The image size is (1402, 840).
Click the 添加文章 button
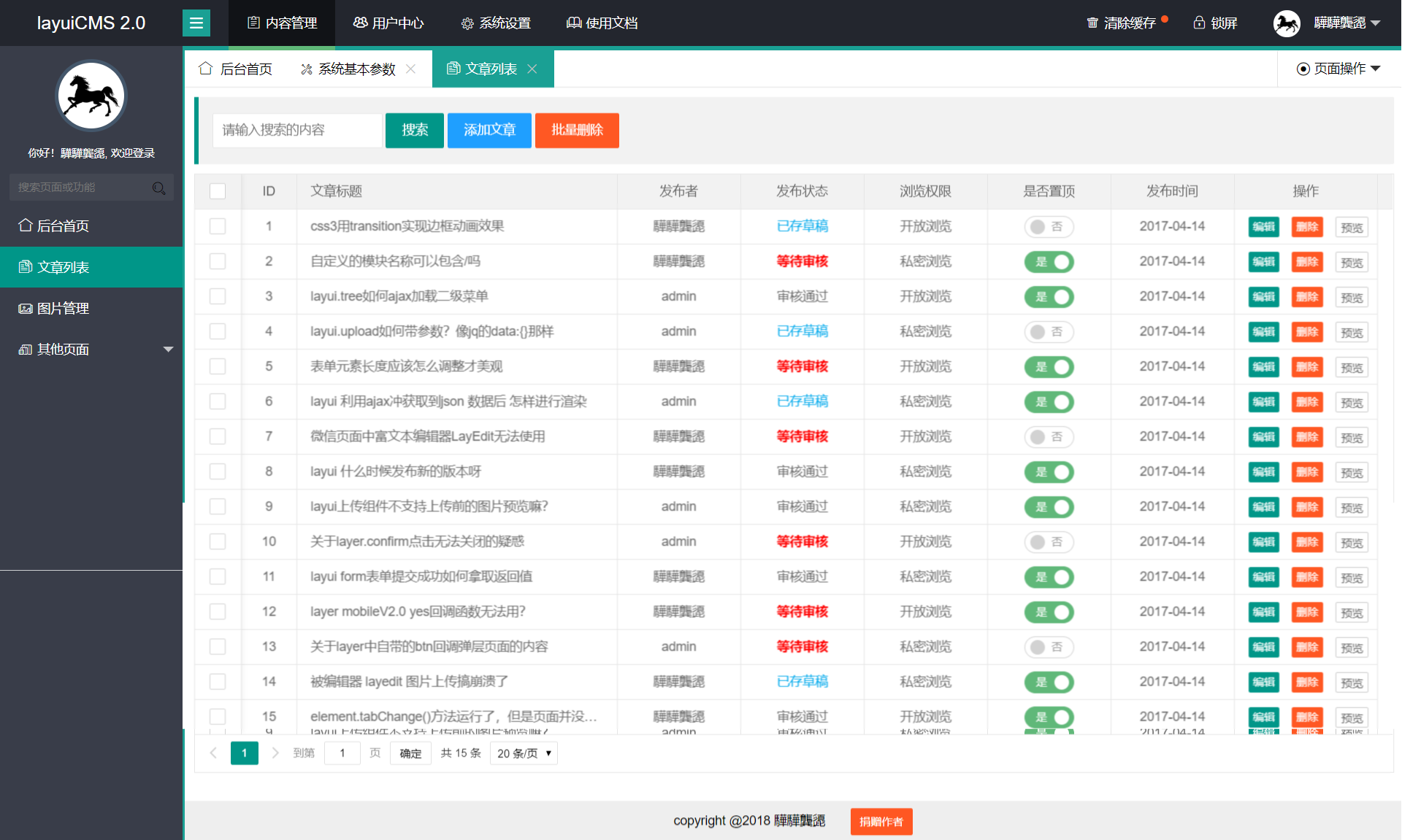point(489,130)
